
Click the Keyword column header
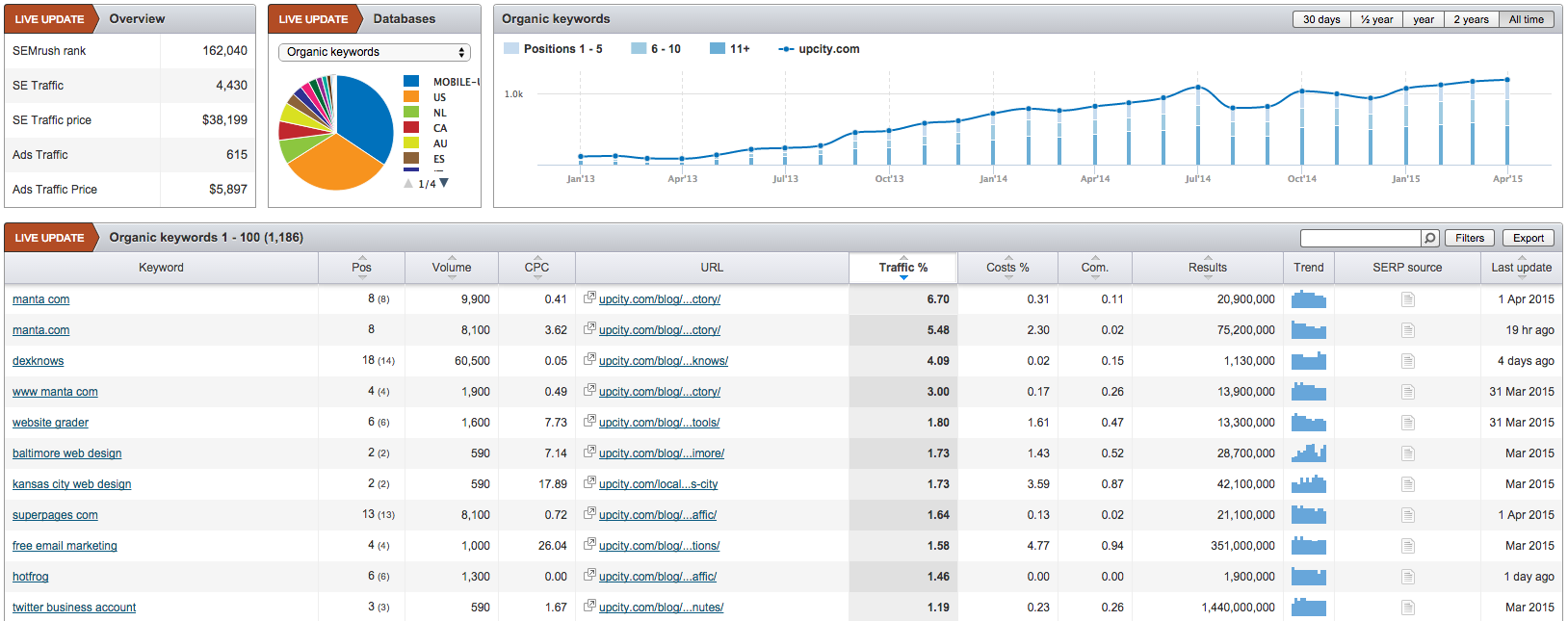point(161,268)
